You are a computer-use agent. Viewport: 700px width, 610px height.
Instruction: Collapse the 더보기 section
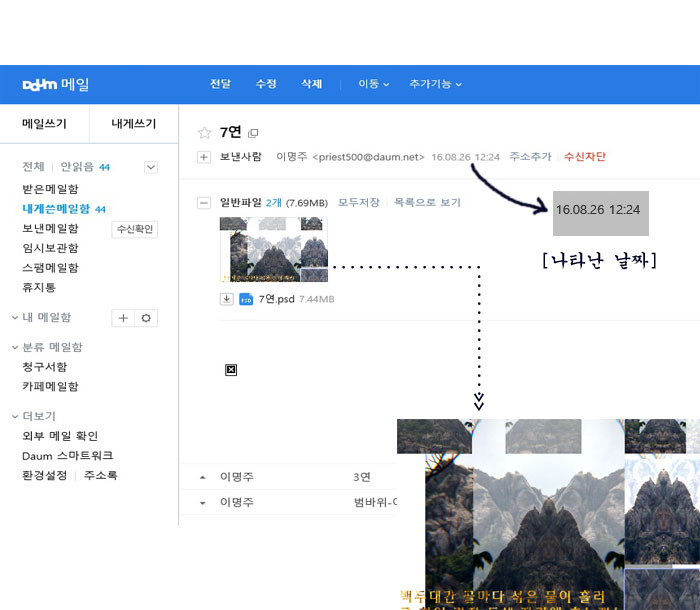(x=15, y=416)
